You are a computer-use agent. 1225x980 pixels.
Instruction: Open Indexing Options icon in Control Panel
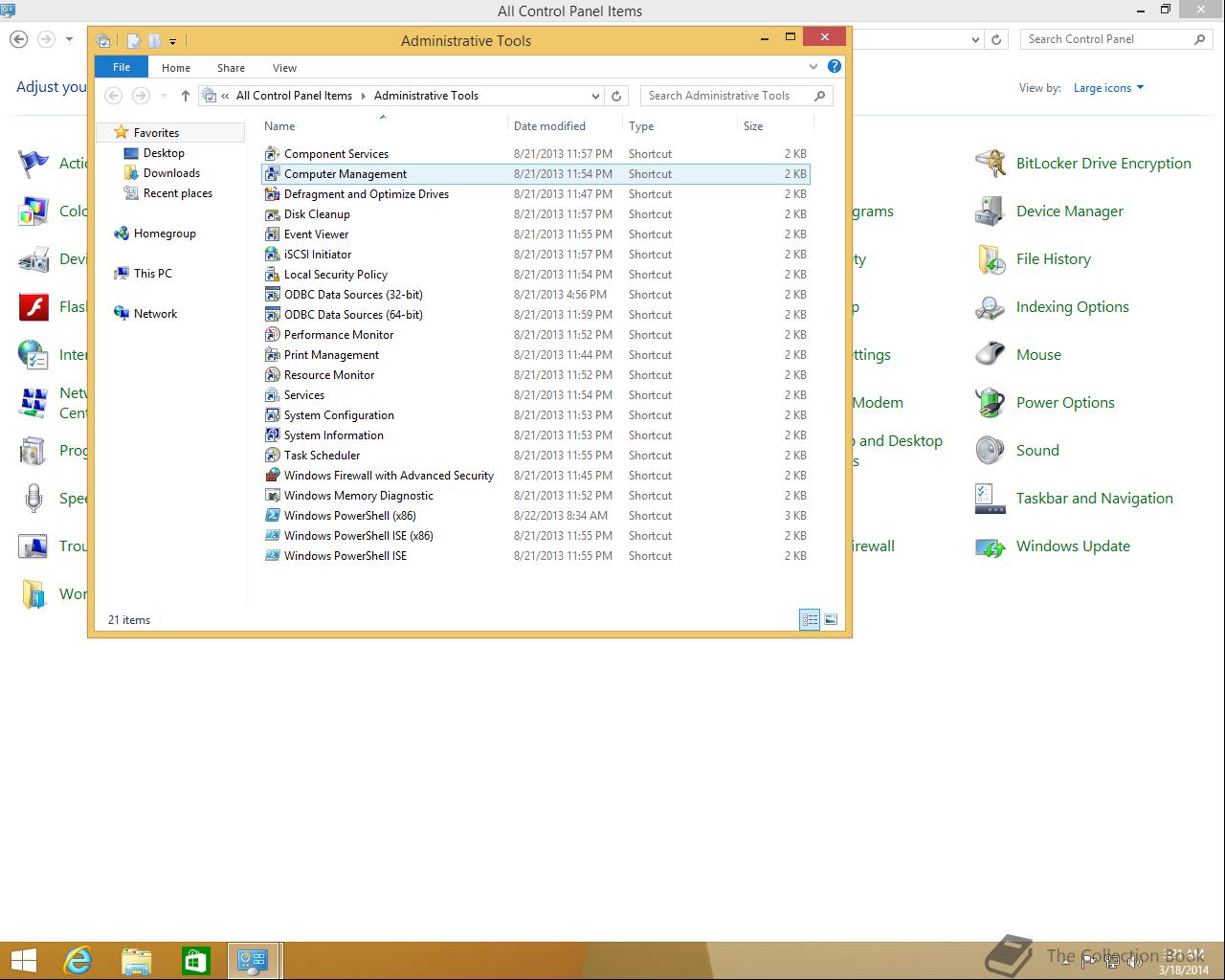pyautogui.click(x=991, y=307)
